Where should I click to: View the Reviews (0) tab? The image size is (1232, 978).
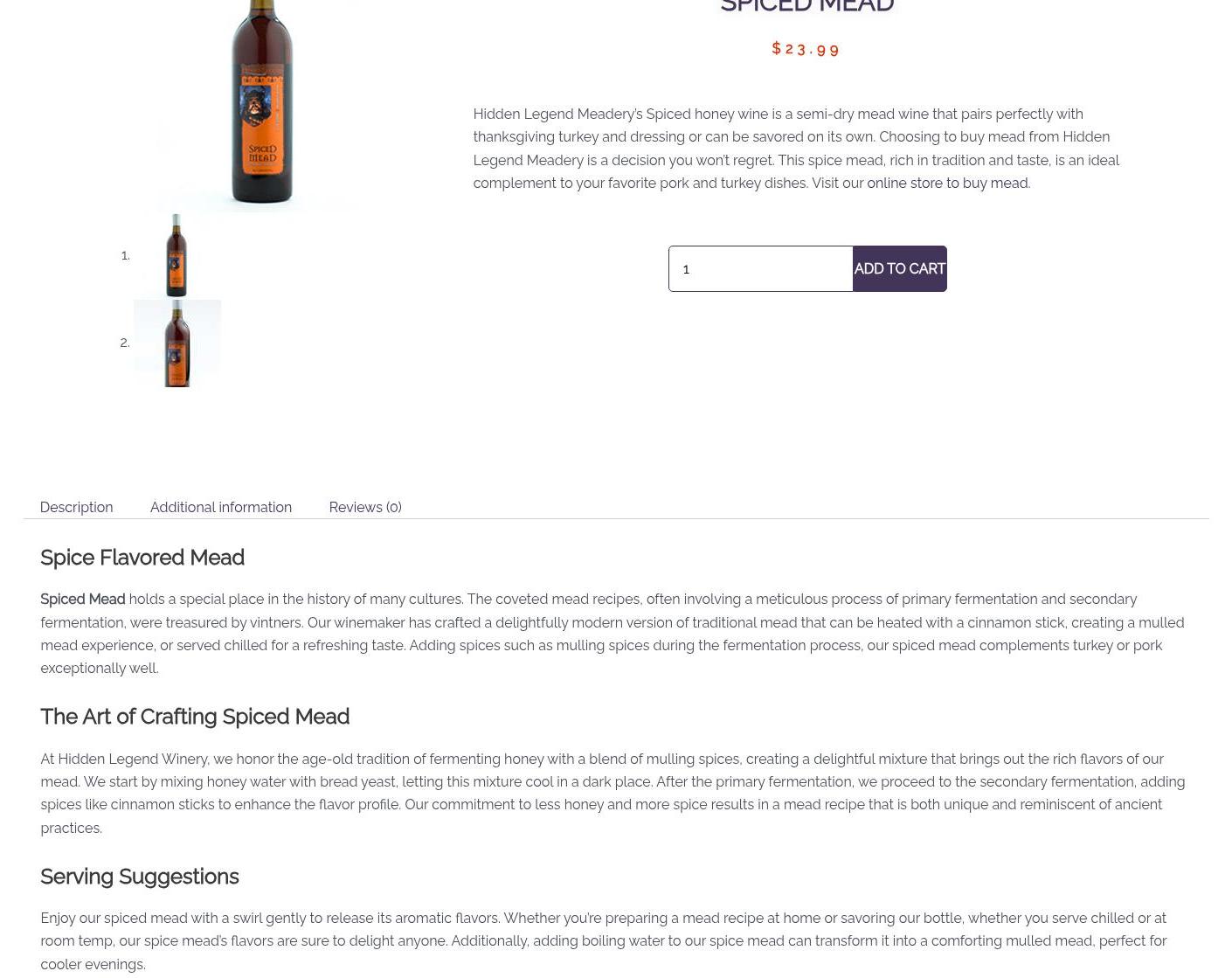point(365,507)
